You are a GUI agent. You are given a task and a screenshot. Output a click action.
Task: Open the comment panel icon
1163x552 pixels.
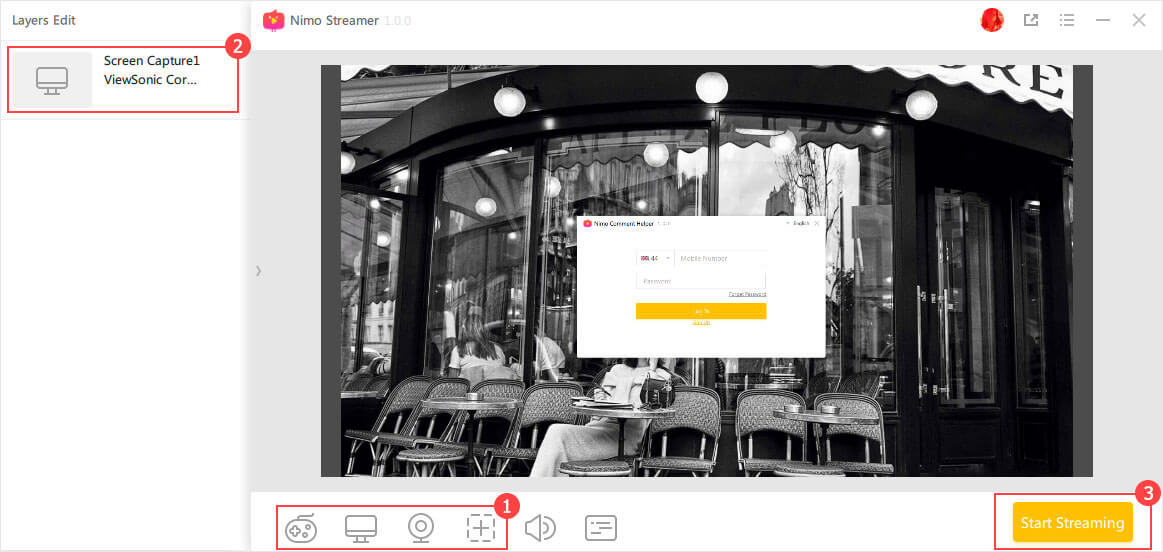tap(601, 528)
